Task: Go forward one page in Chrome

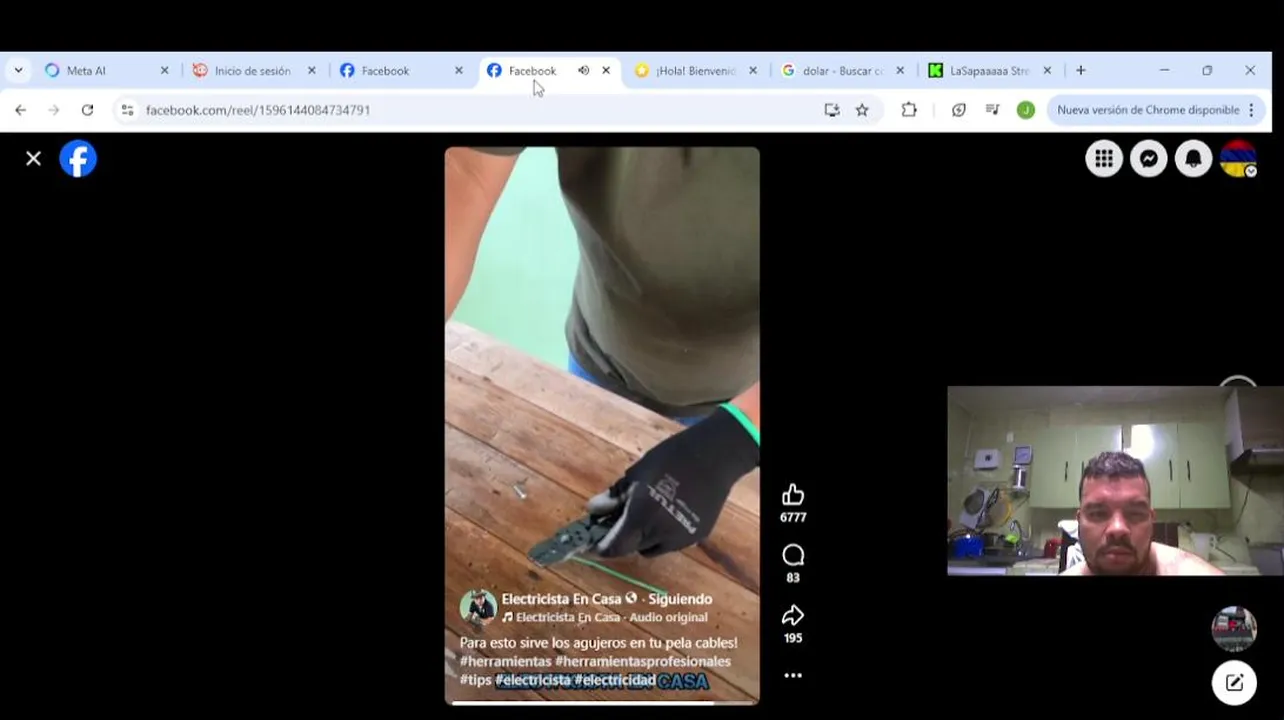Action: 54,110
